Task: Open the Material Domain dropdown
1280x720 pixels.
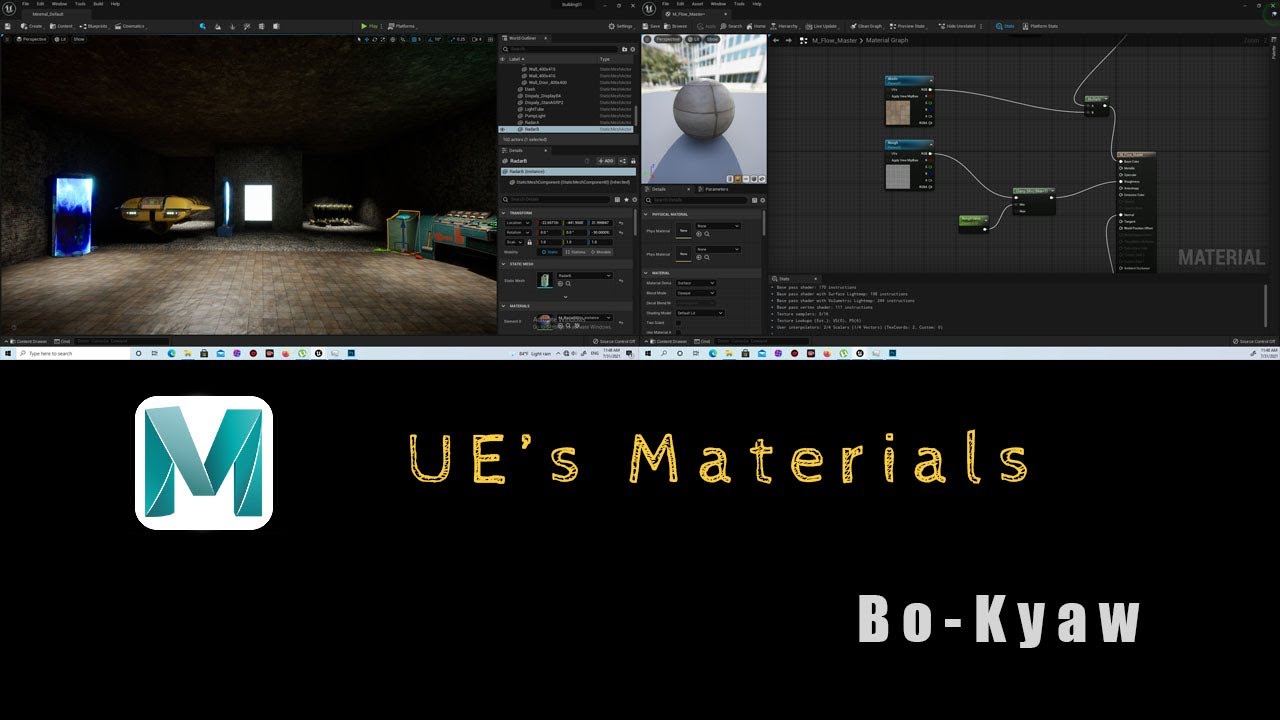Action: [697, 283]
